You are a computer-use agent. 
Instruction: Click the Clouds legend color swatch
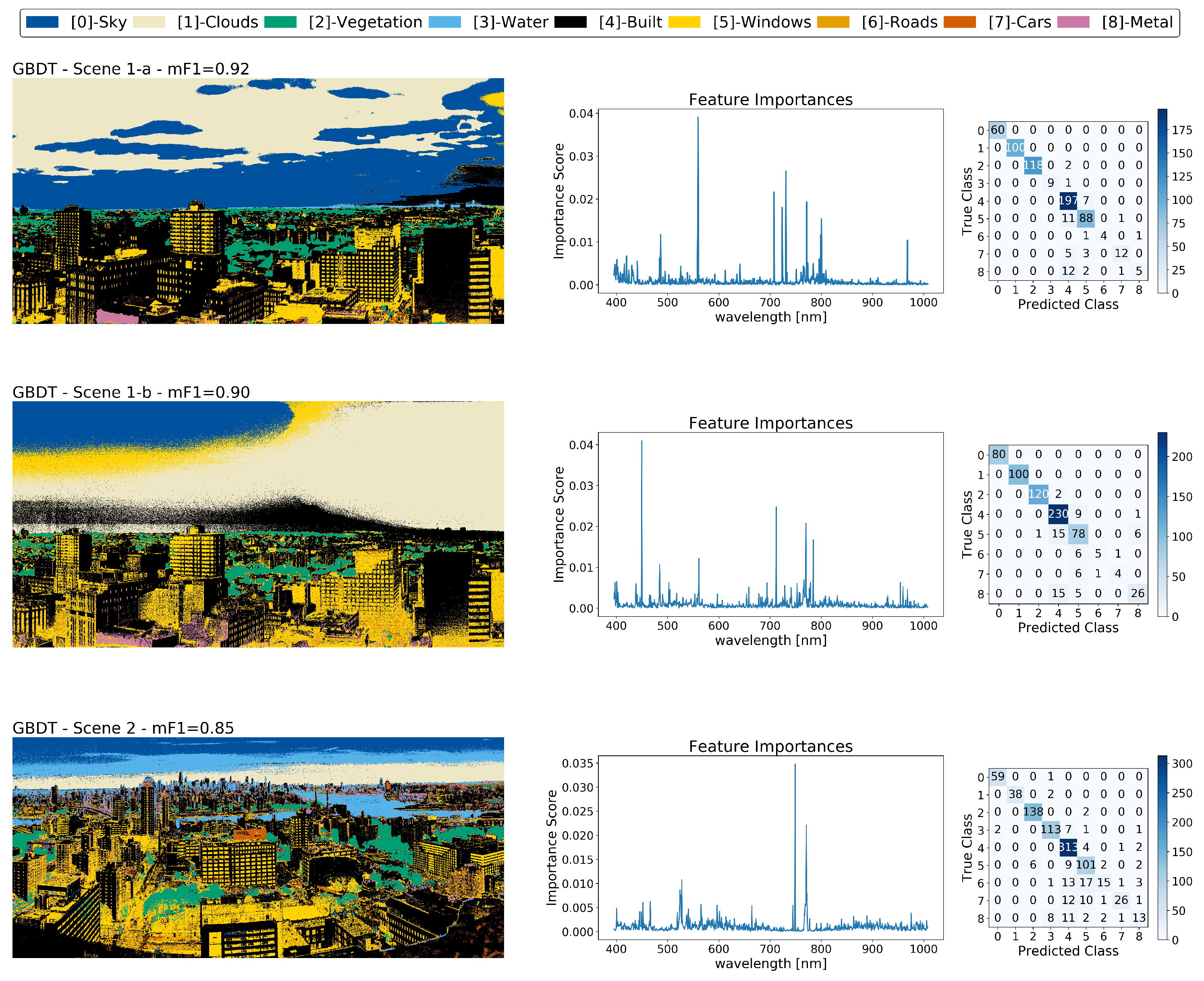[149, 22]
